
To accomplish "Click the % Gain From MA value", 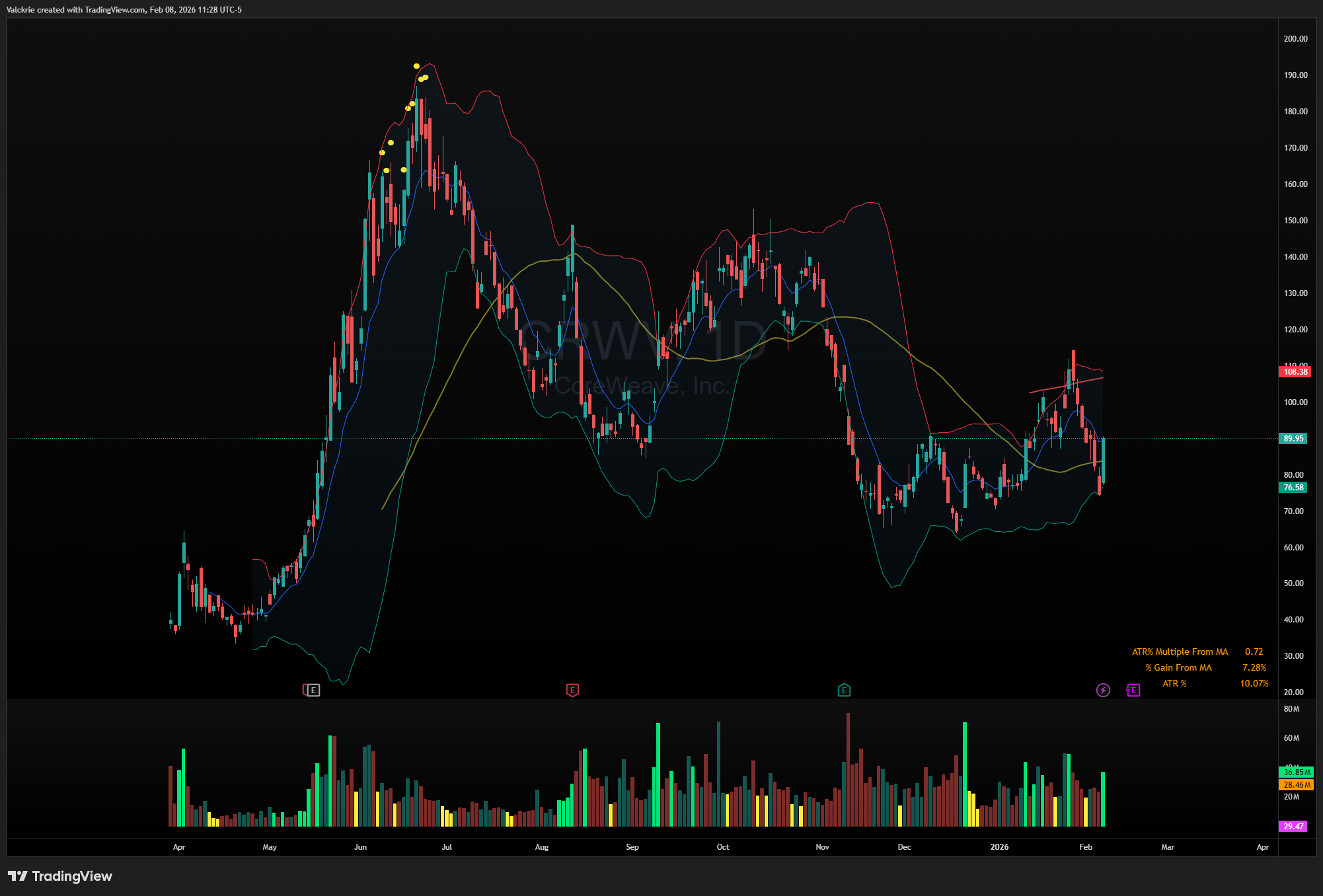I will point(1254,667).
